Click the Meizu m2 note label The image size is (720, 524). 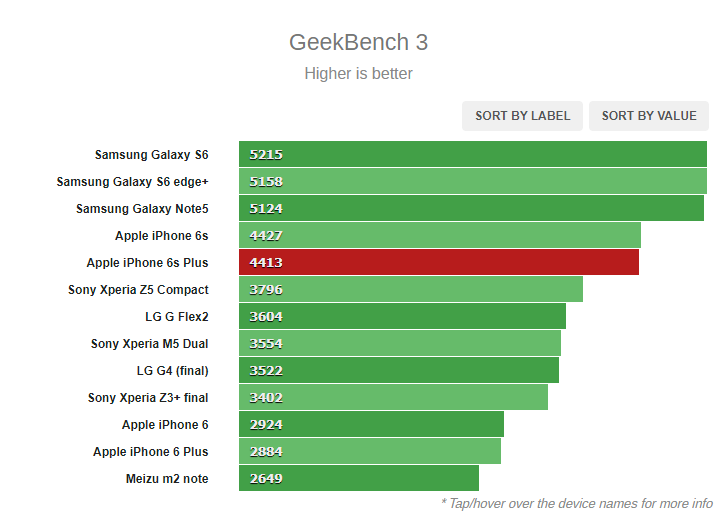coord(167,479)
